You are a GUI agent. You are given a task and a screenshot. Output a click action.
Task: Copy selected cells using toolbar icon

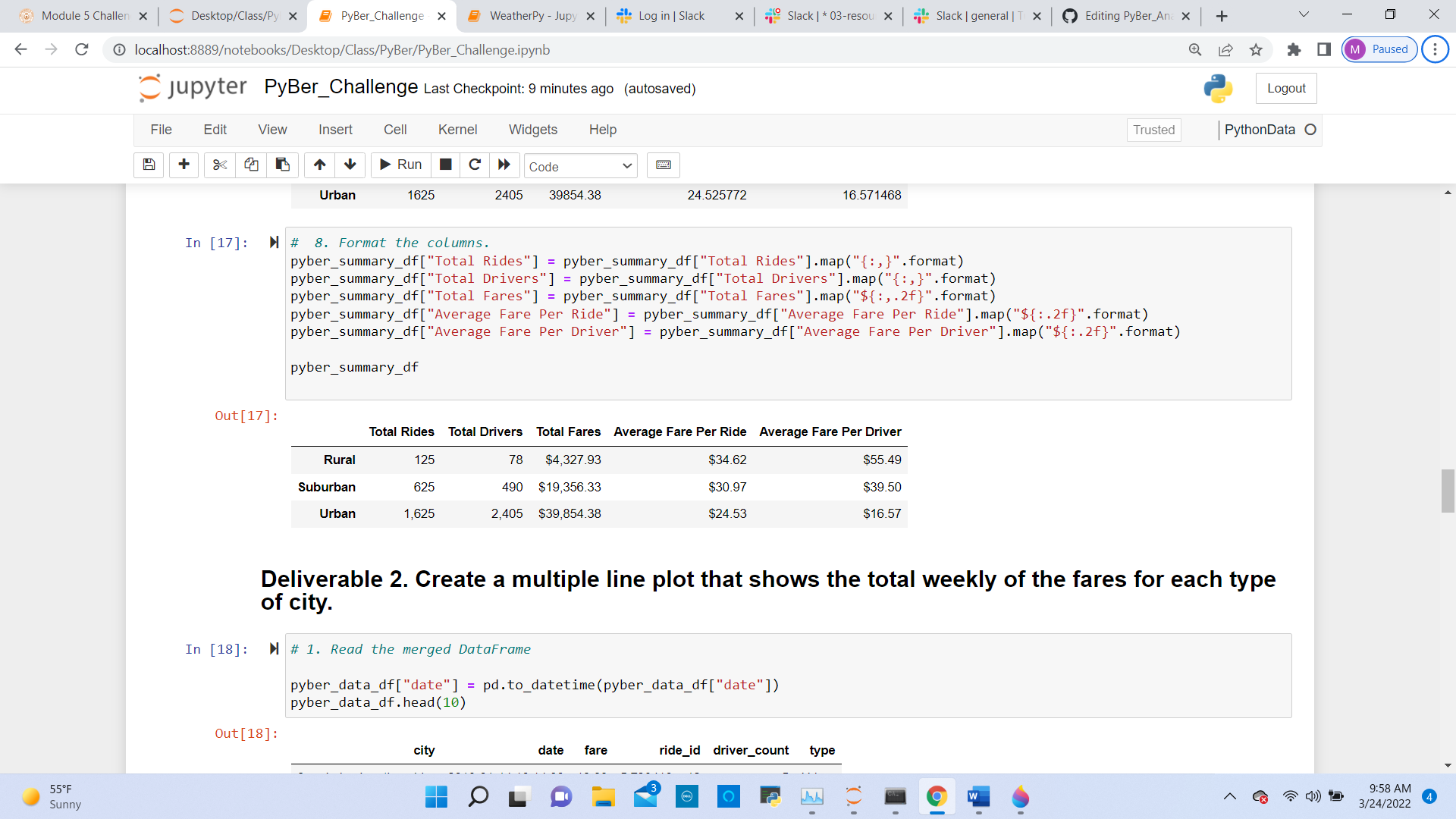(251, 165)
